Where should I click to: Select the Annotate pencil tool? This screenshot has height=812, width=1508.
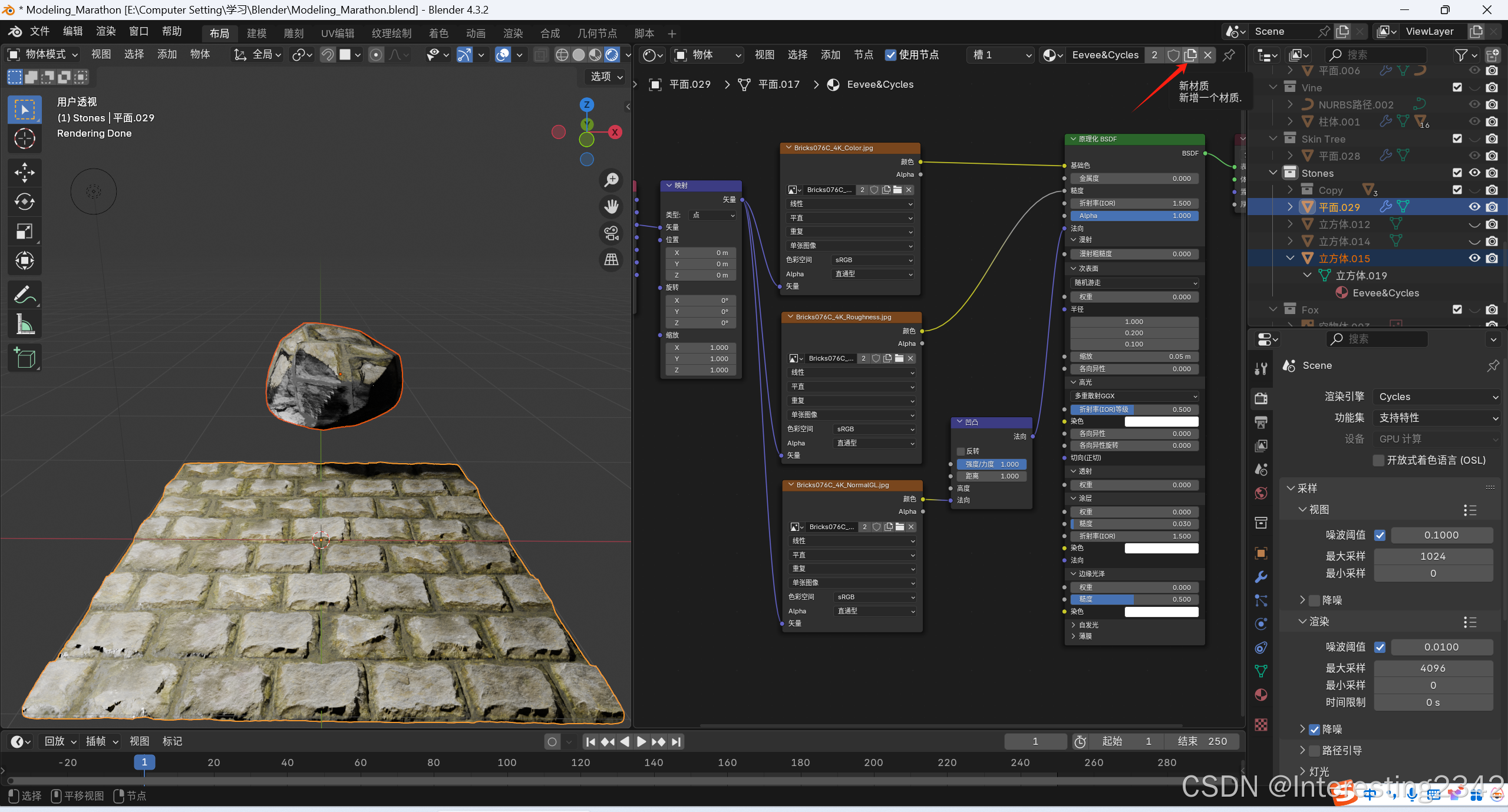click(24, 294)
